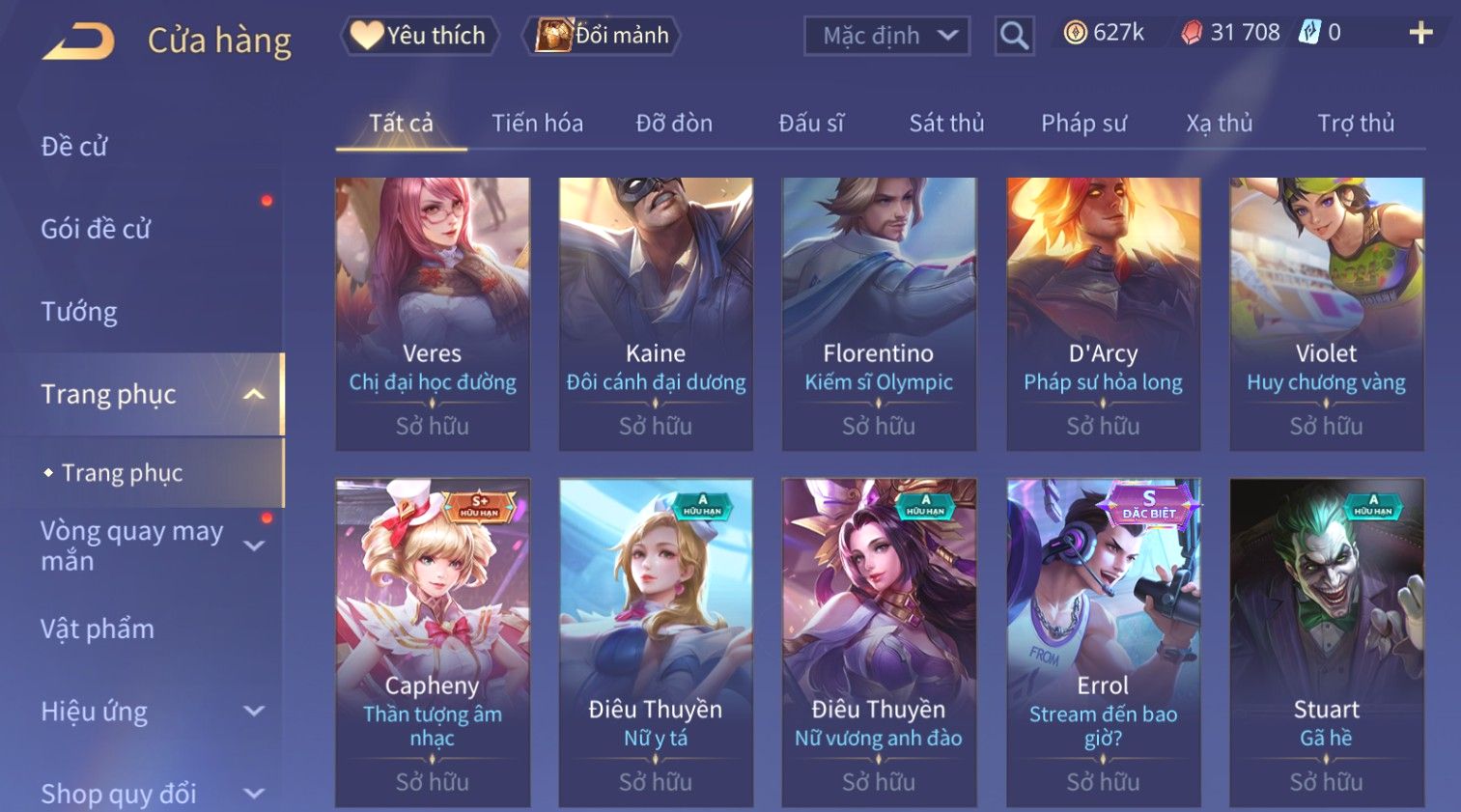Expand the Hiệu ứng sidebar section
1461x812 pixels.
point(254,712)
